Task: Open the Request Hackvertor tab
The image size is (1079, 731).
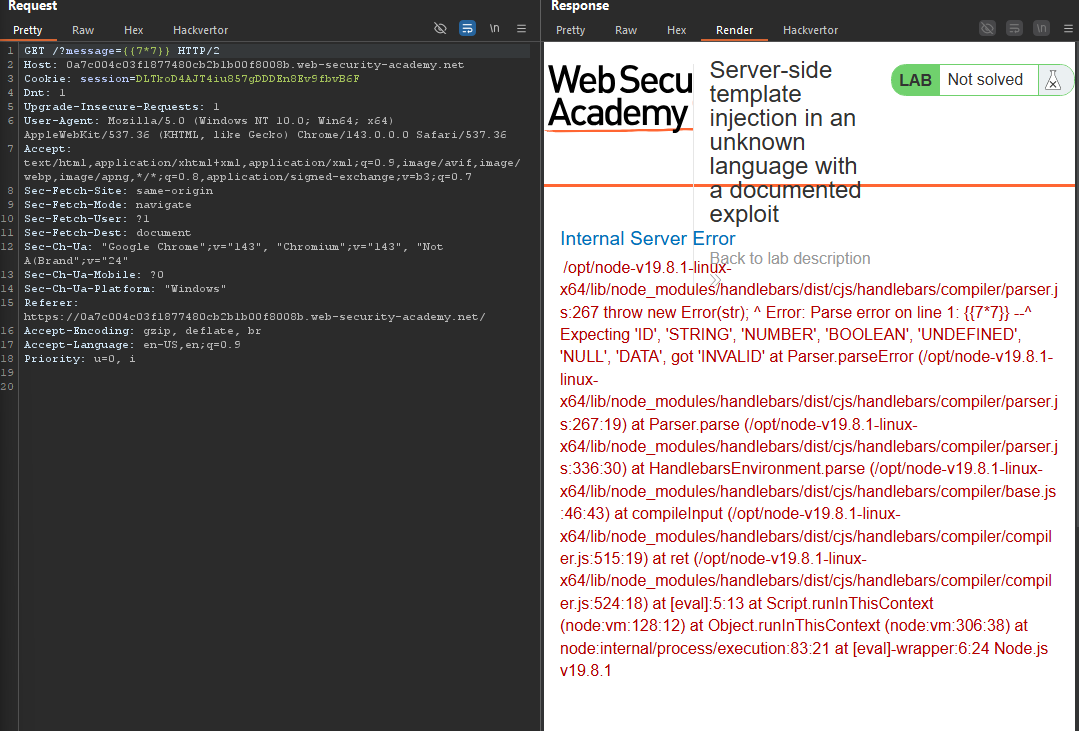Action: tap(200, 30)
